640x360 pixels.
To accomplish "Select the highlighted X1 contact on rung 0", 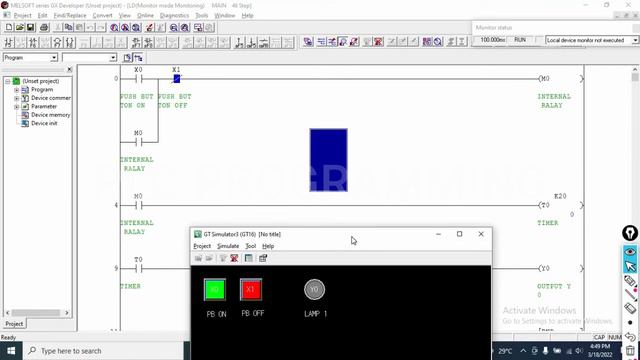I will pos(176,79).
